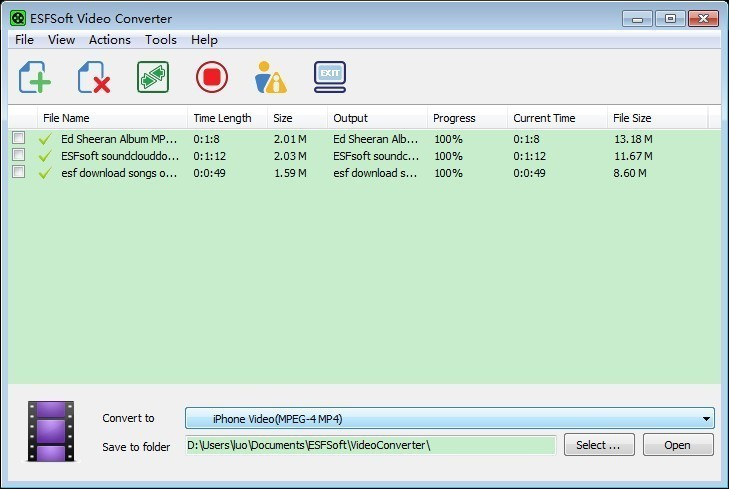Sort by the Time Length column header
Screen dimensions: 729x489
(x=227, y=118)
